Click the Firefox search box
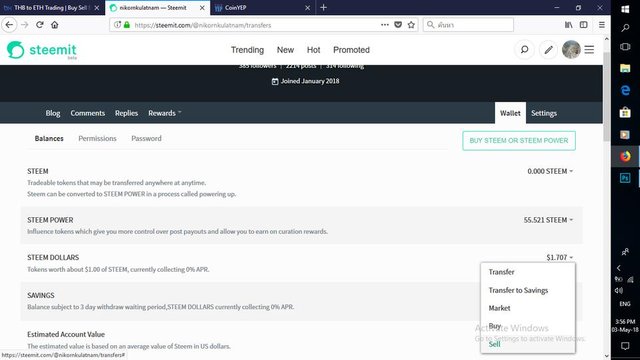 tap(469, 25)
